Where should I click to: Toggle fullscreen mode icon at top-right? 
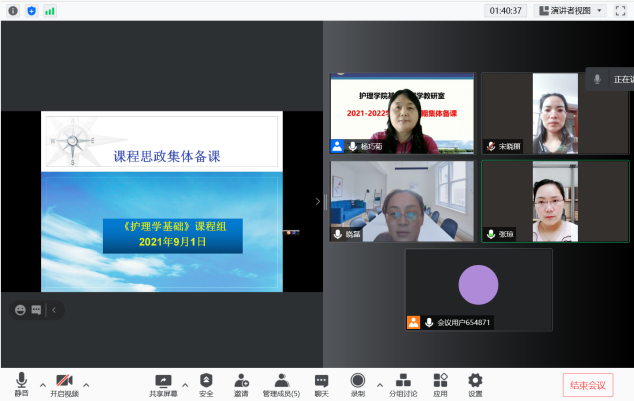tap(621, 10)
